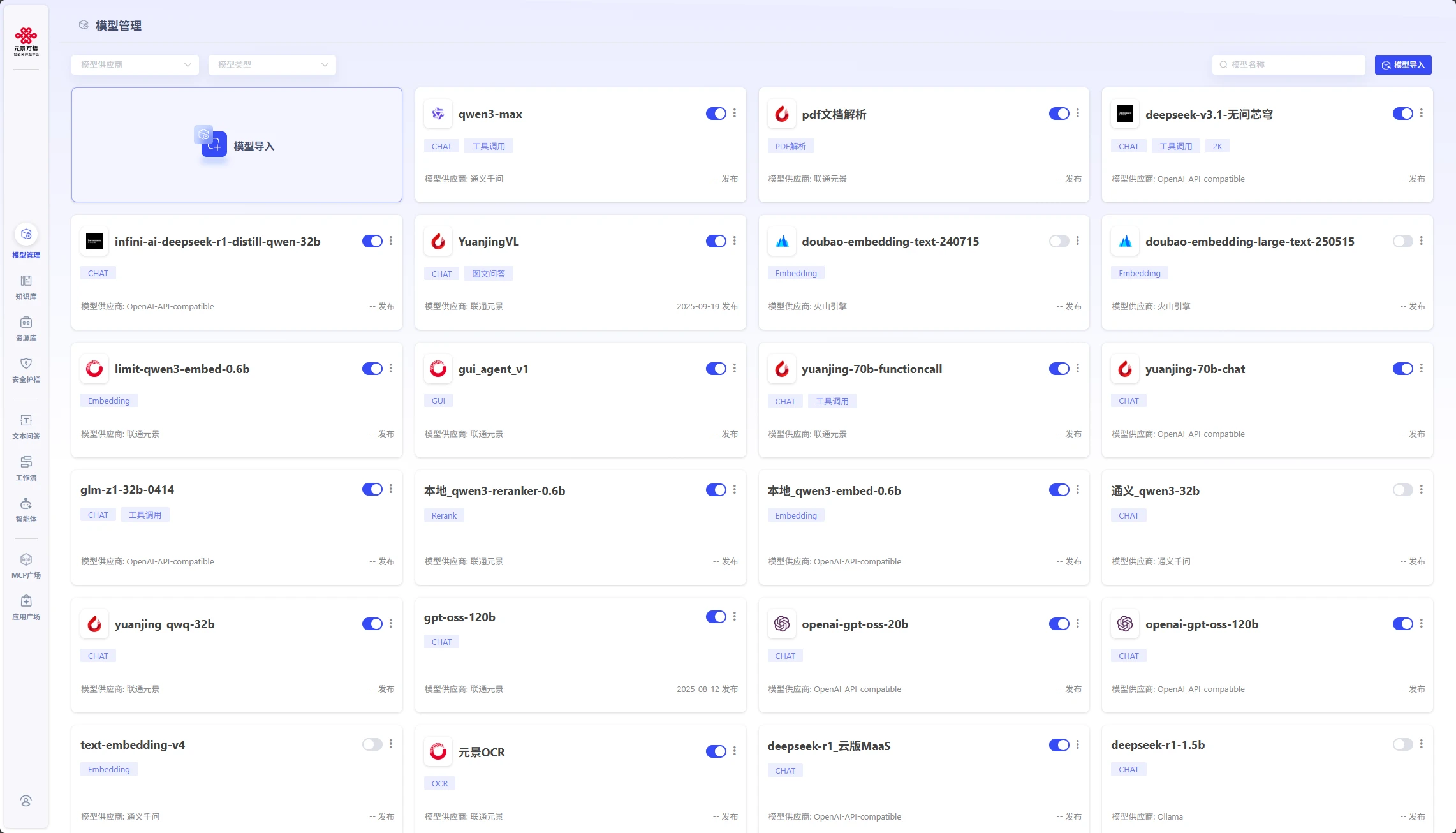Open the 安全护栏 shield icon
Viewport: 1456px width, 833px height.
[26, 364]
